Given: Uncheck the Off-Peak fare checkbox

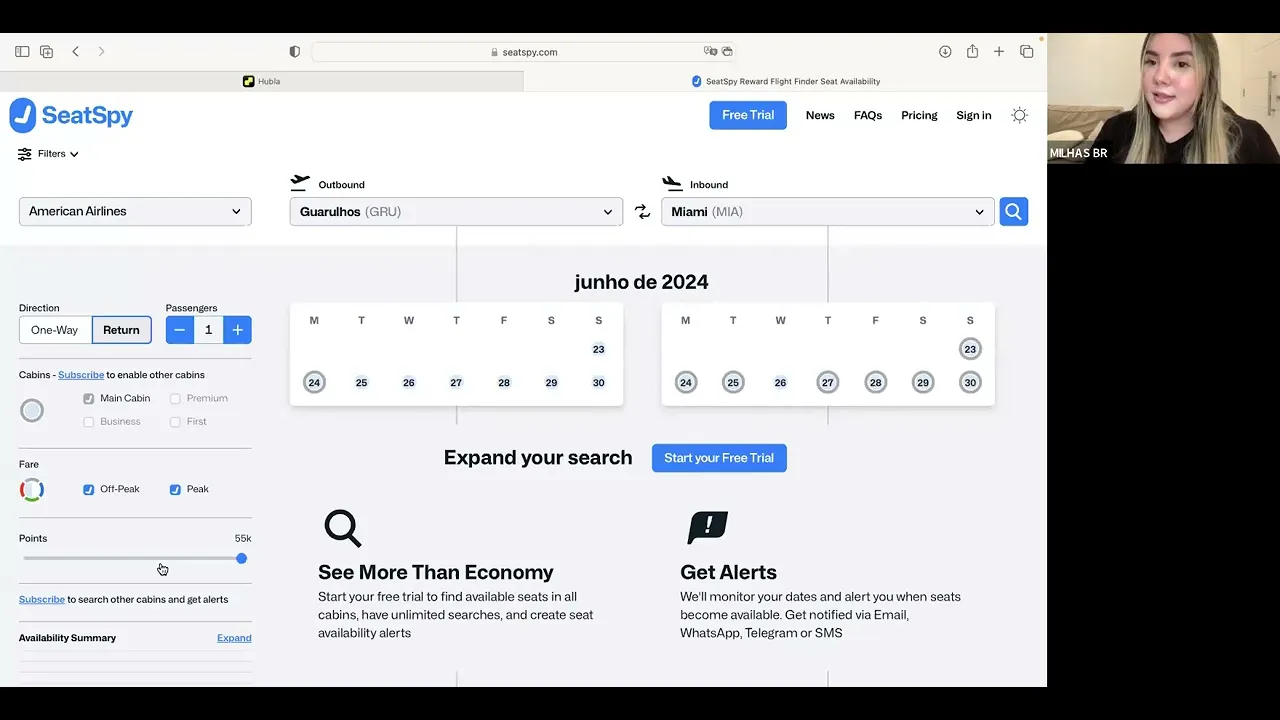Looking at the screenshot, I should click(89, 490).
